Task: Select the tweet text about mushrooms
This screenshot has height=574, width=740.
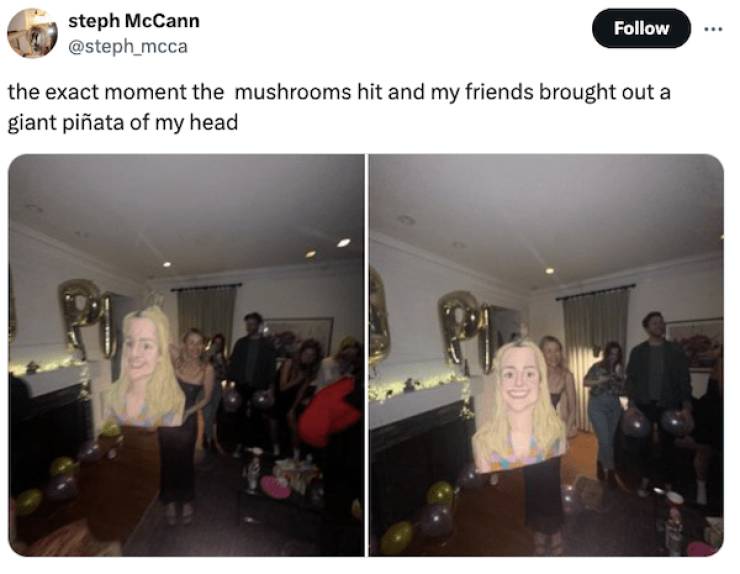Action: pos(339,107)
